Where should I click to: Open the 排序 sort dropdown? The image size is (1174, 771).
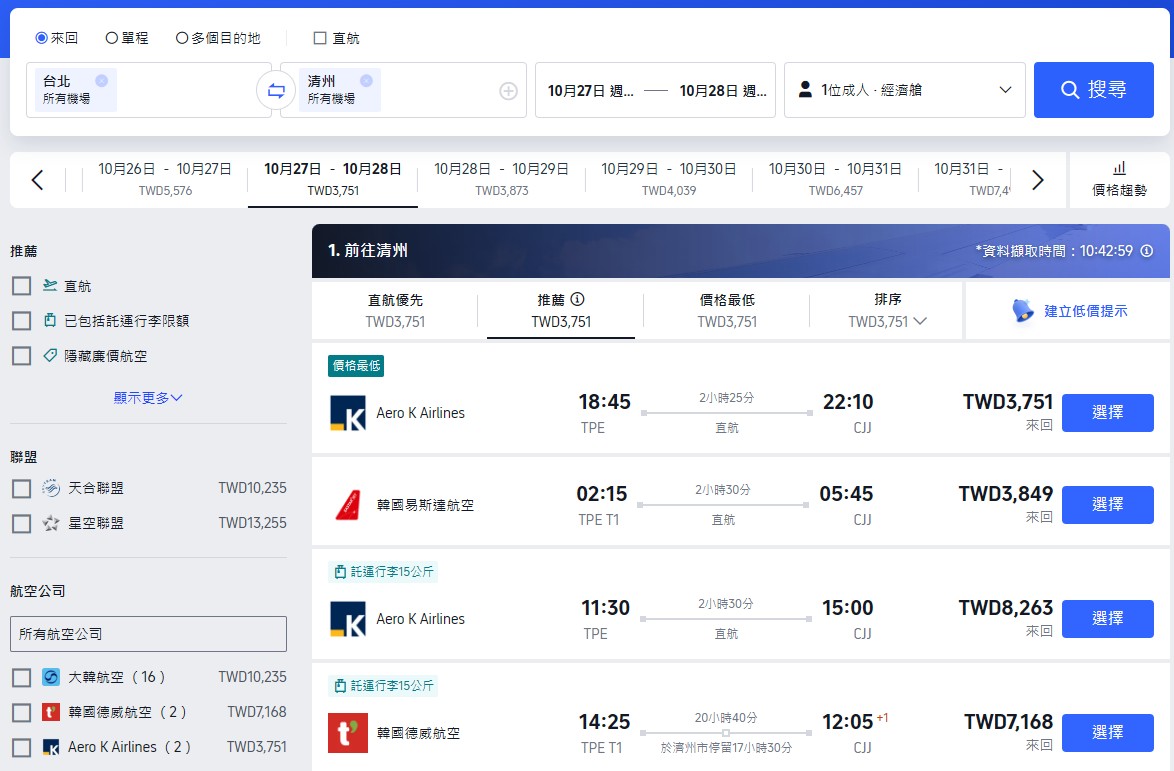887,310
